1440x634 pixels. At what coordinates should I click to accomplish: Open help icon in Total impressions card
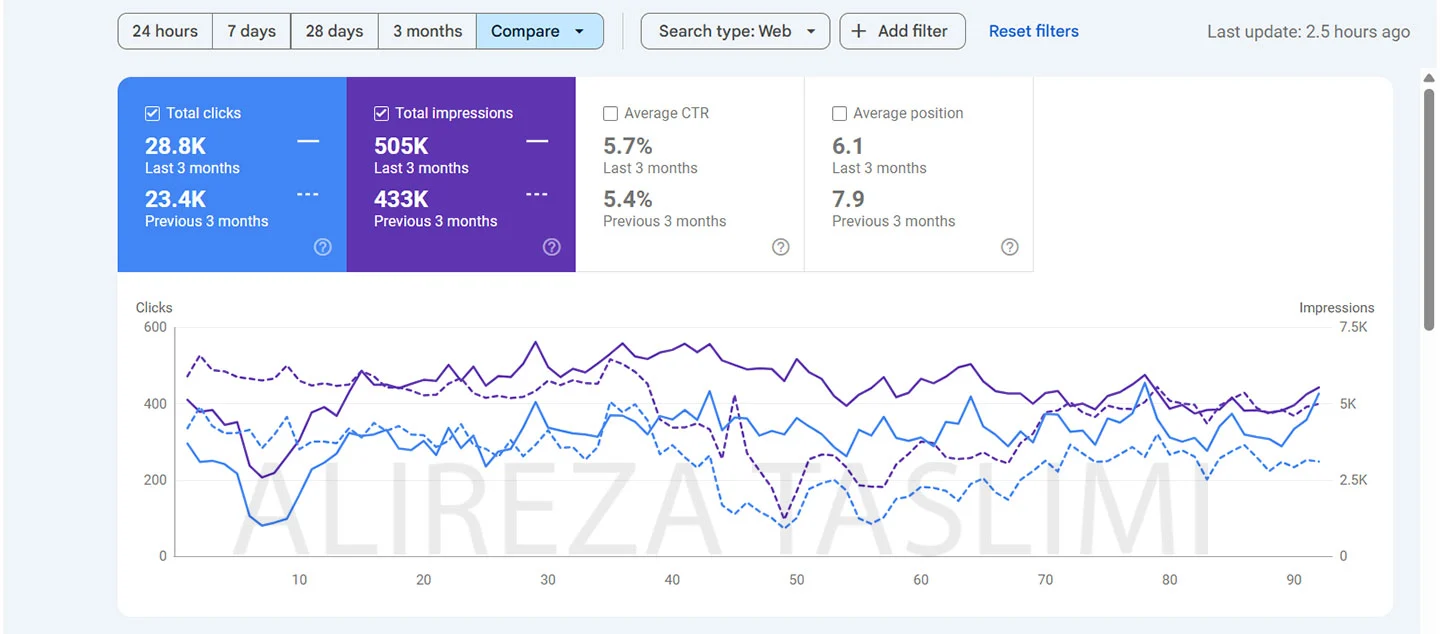point(551,247)
